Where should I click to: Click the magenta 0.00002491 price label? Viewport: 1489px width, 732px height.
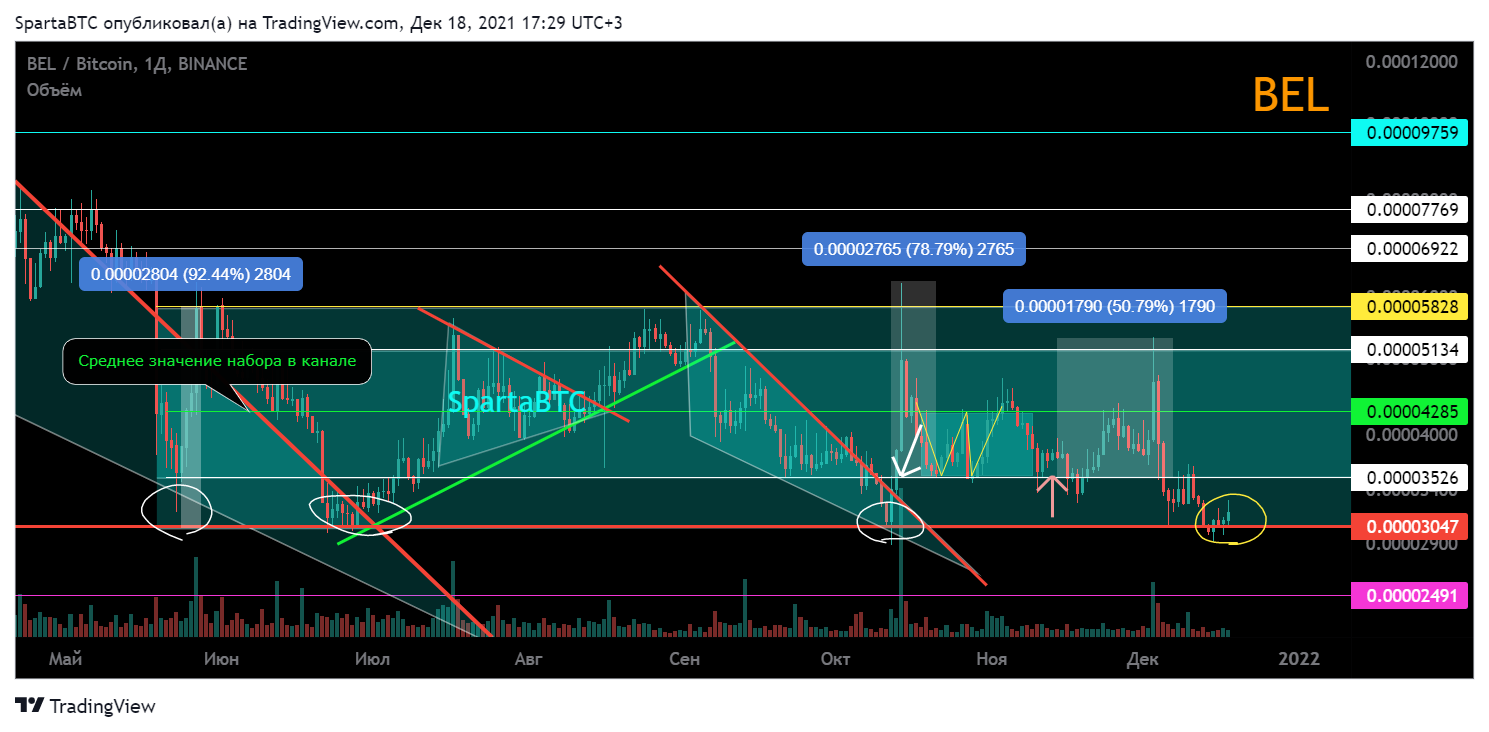pos(1409,596)
